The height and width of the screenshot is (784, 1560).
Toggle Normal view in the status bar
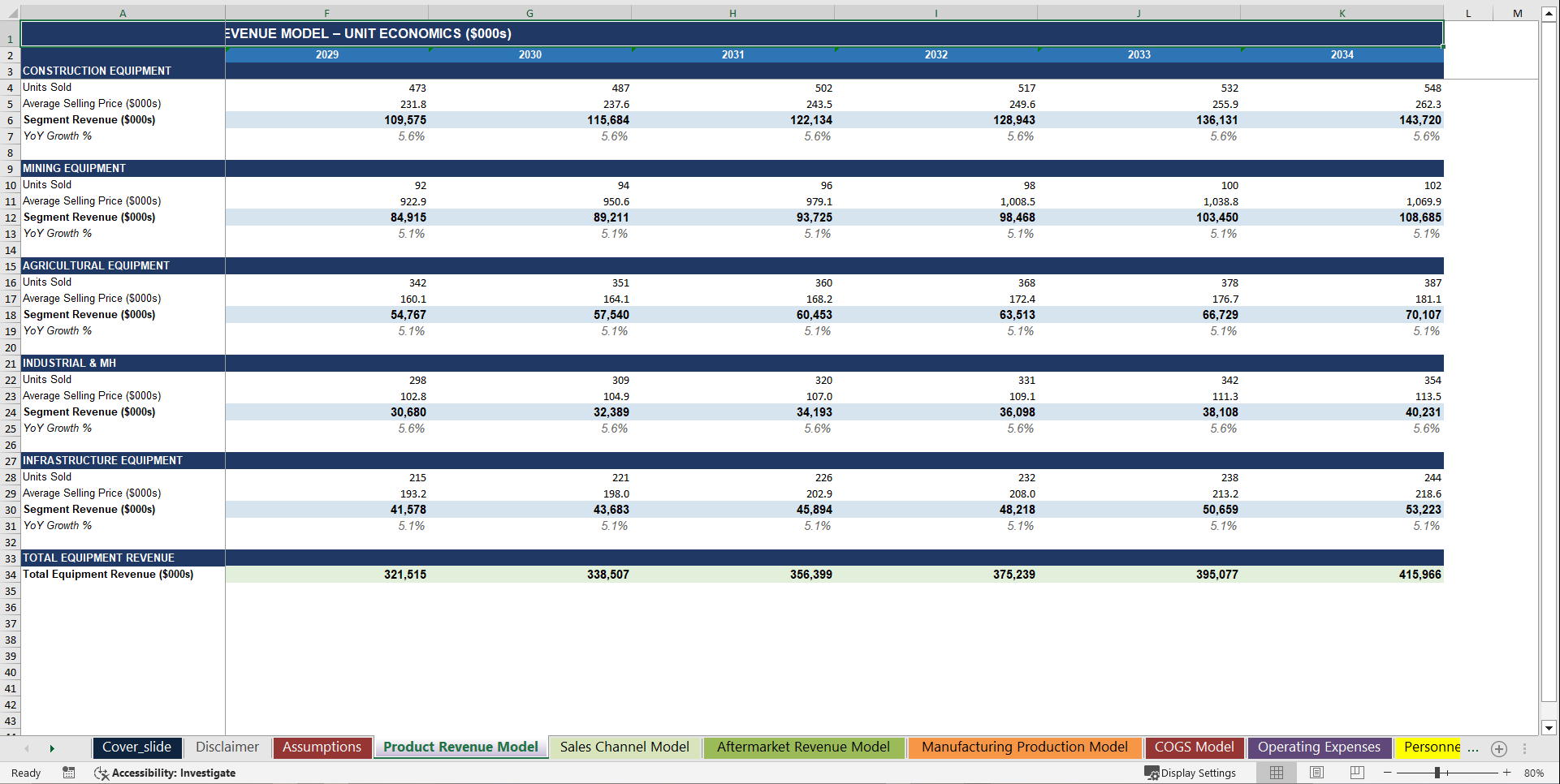1276,773
